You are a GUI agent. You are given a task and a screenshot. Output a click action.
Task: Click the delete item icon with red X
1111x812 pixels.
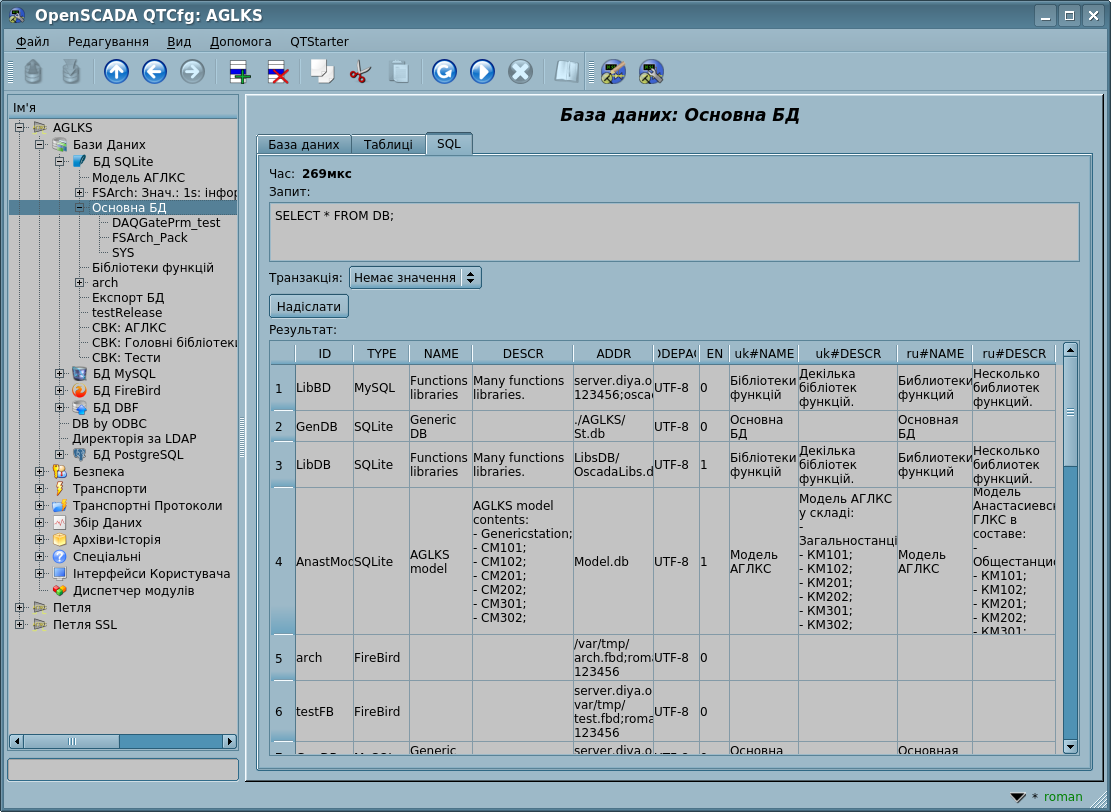coord(277,71)
